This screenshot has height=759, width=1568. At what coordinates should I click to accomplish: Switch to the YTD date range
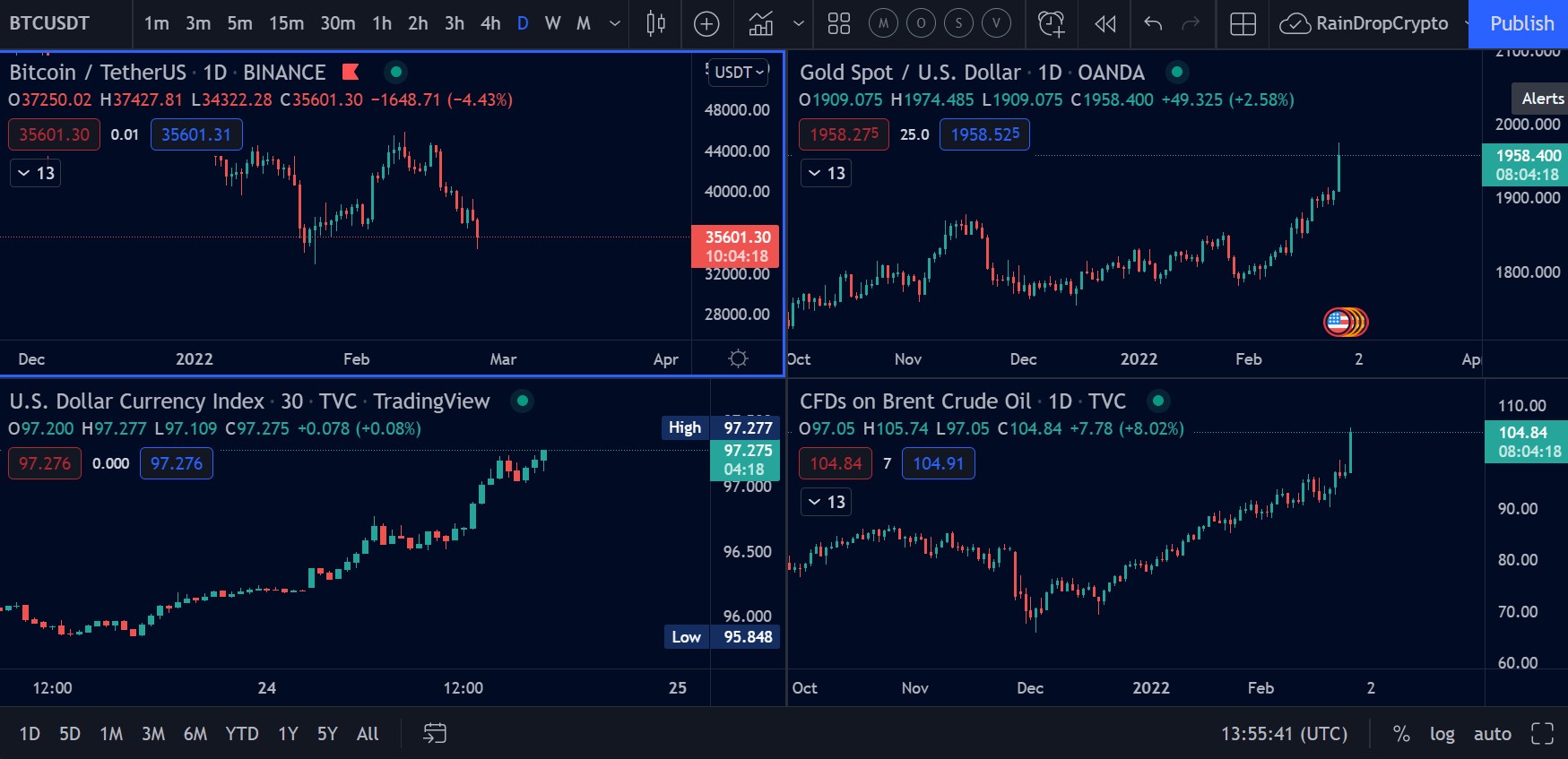[x=241, y=734]
